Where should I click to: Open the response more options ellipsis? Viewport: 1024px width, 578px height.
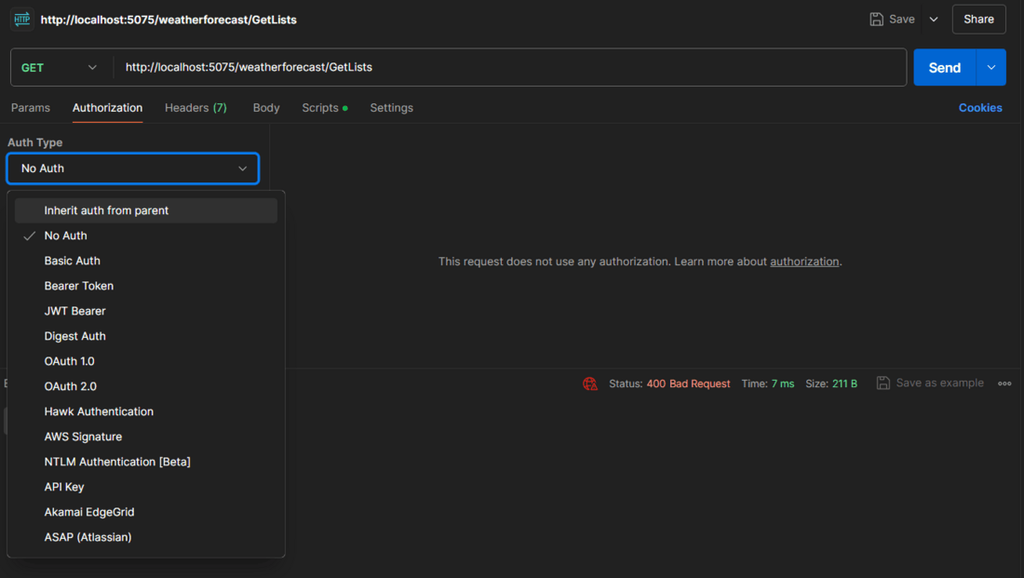pyautogui.click(x=1004, y=383)
